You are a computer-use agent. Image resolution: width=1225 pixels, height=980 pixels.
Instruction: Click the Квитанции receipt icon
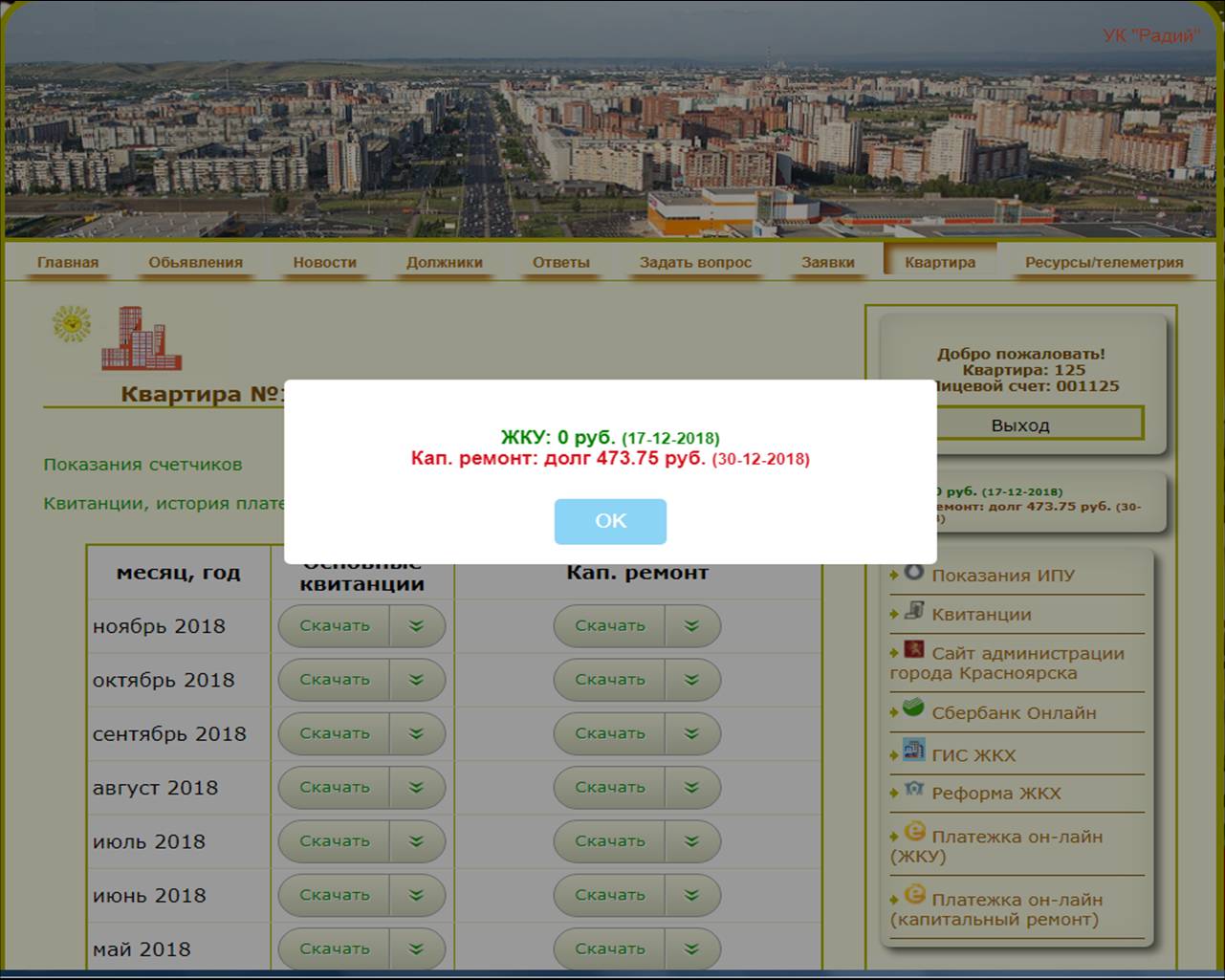point(914,611)
